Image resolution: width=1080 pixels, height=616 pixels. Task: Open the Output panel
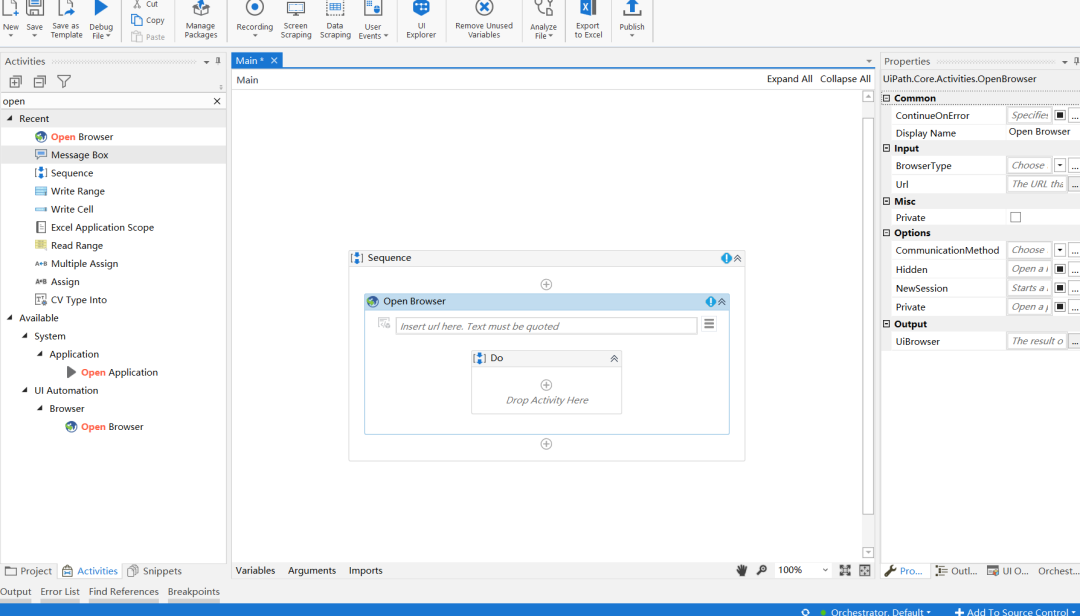point(16,592)
